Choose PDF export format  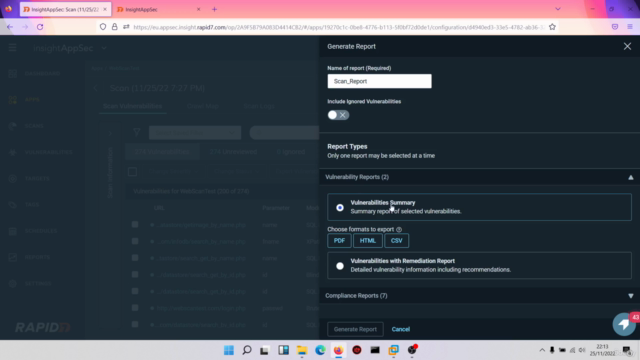point(339,241)
